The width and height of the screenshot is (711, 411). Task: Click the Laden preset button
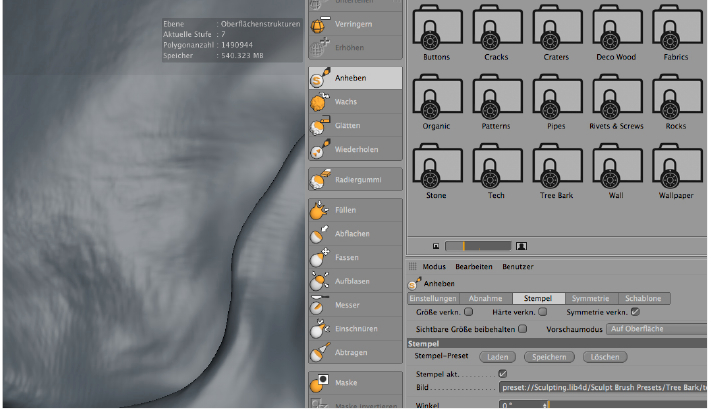pyautogui.click(x=497, y=356)
